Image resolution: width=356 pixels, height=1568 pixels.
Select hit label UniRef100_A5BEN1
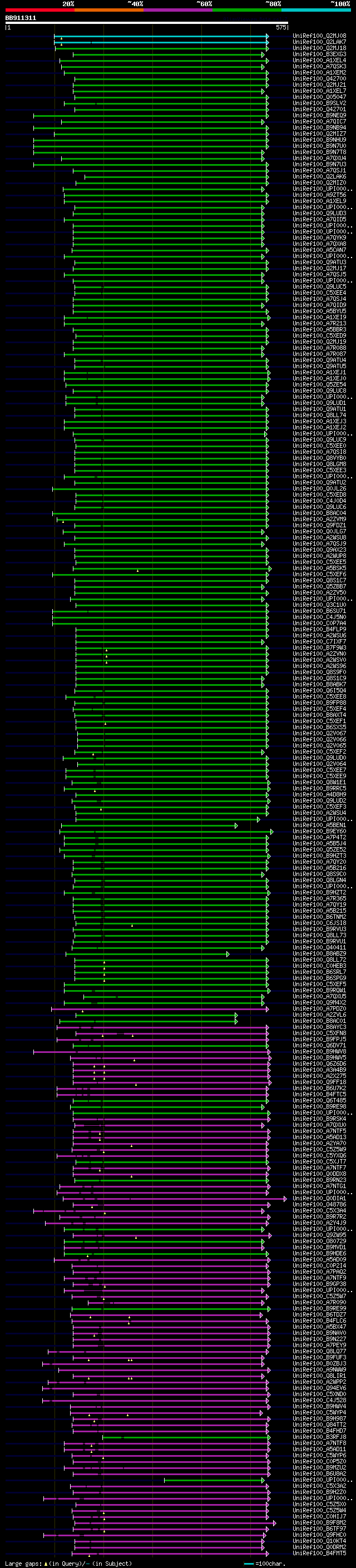click(319, 825)
